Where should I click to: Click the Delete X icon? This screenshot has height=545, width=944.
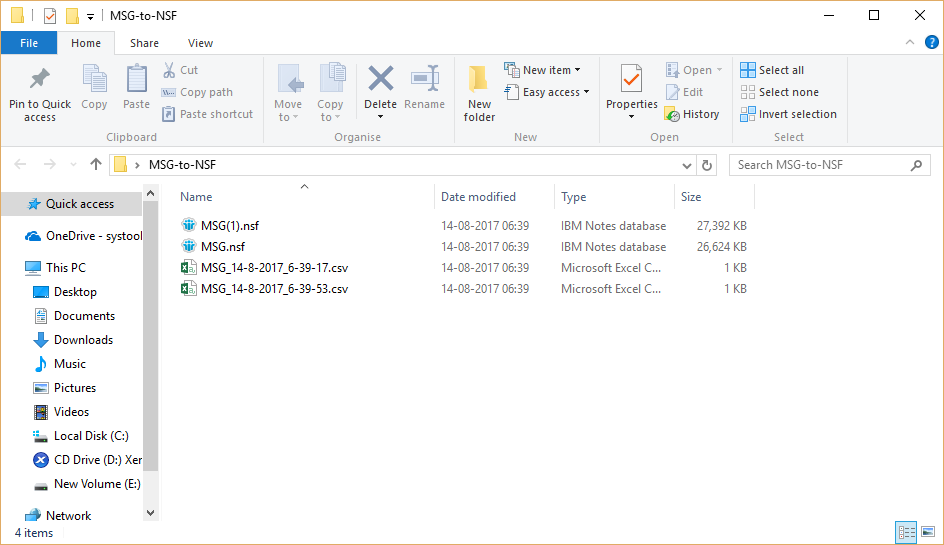coord(380,79)
